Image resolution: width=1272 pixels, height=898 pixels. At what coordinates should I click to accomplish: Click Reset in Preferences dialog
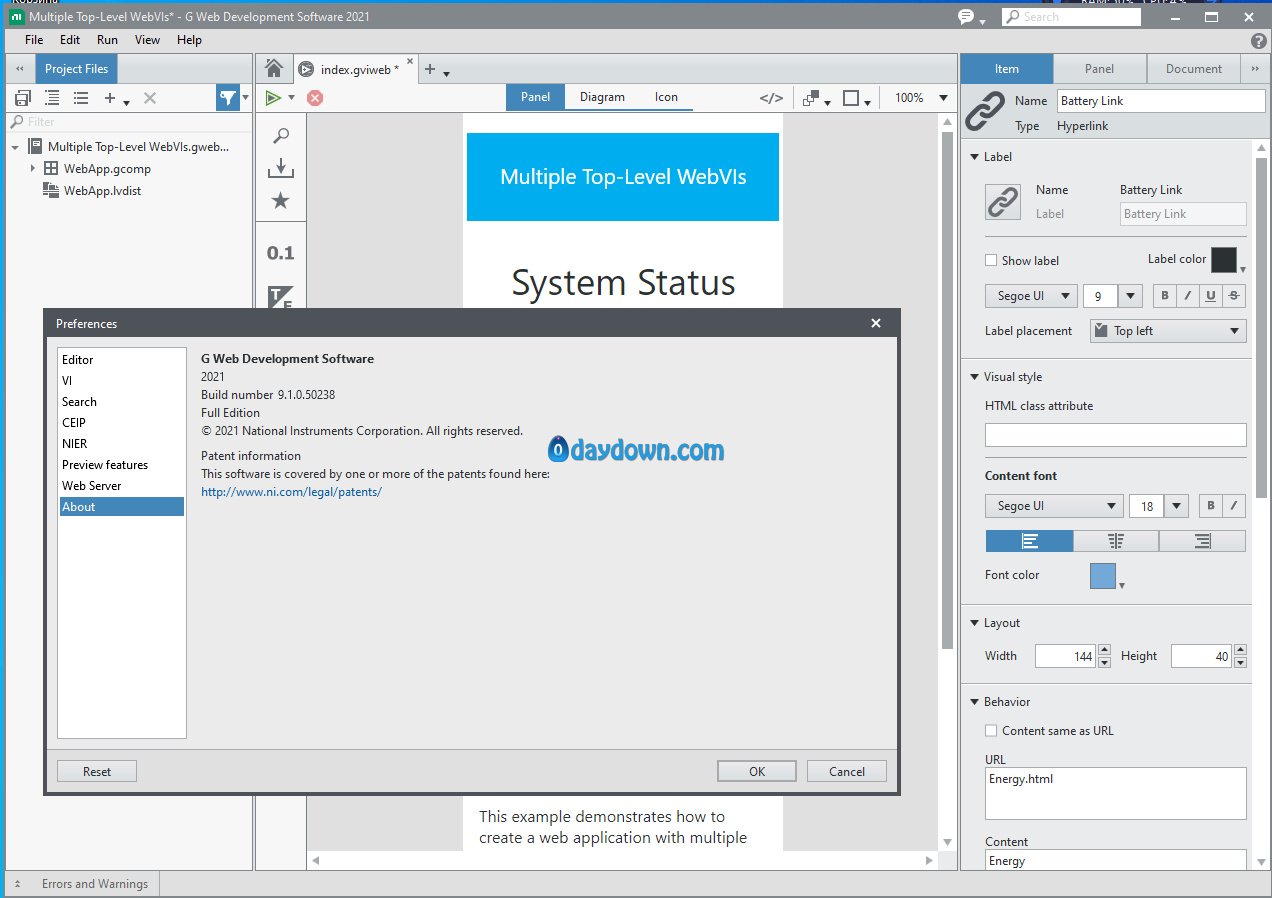point(97,771)
